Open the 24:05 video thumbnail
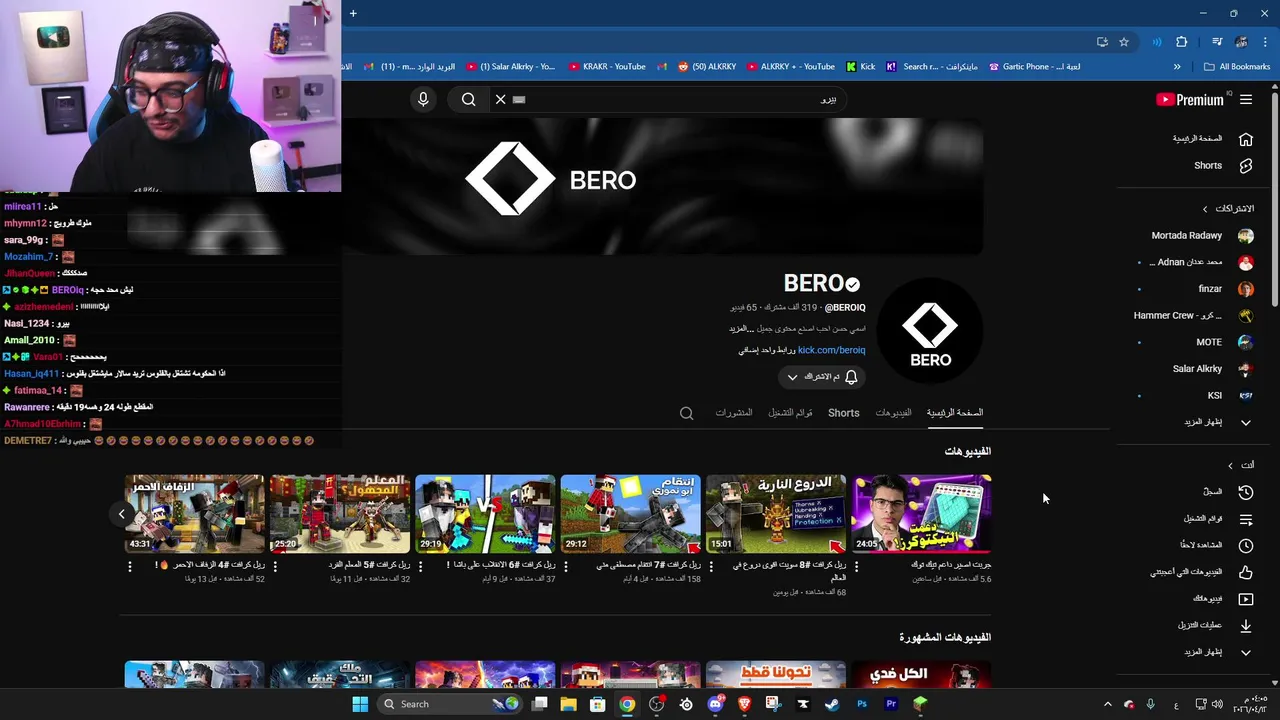Screen dimensions: 1280x720 pyautogui.click(x=921, y=514)
